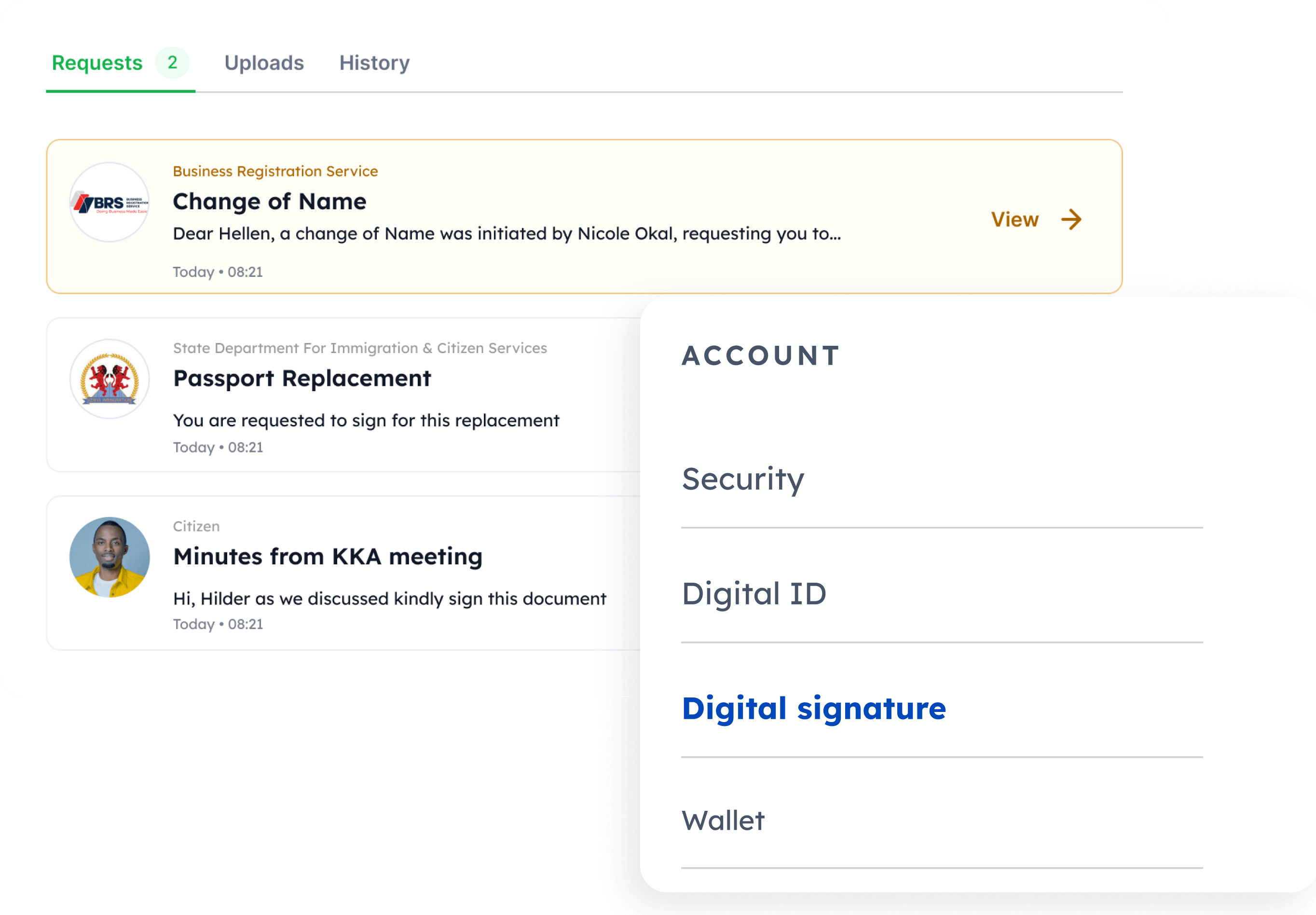Click the Business Registration Service label
1316x915 pixels.
275,171
